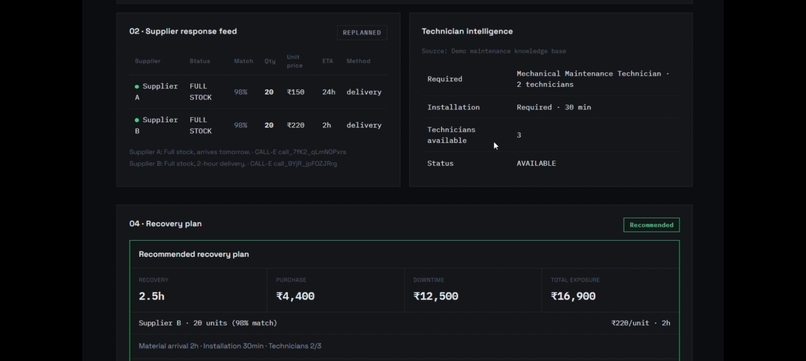Select the Unit price column header
The image size is (806, 361).
[295, 61]
